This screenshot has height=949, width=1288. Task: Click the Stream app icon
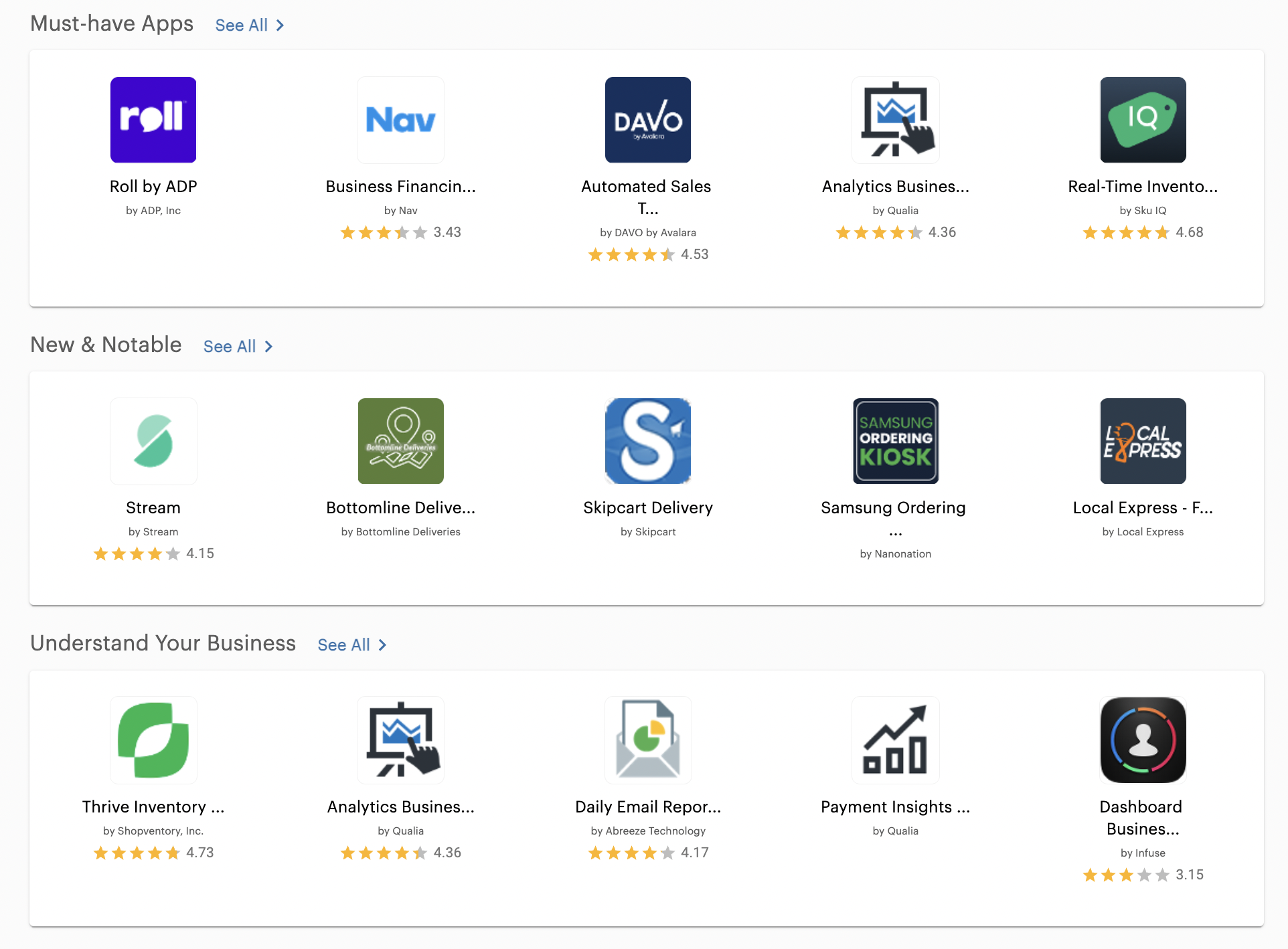pos(153,441)
